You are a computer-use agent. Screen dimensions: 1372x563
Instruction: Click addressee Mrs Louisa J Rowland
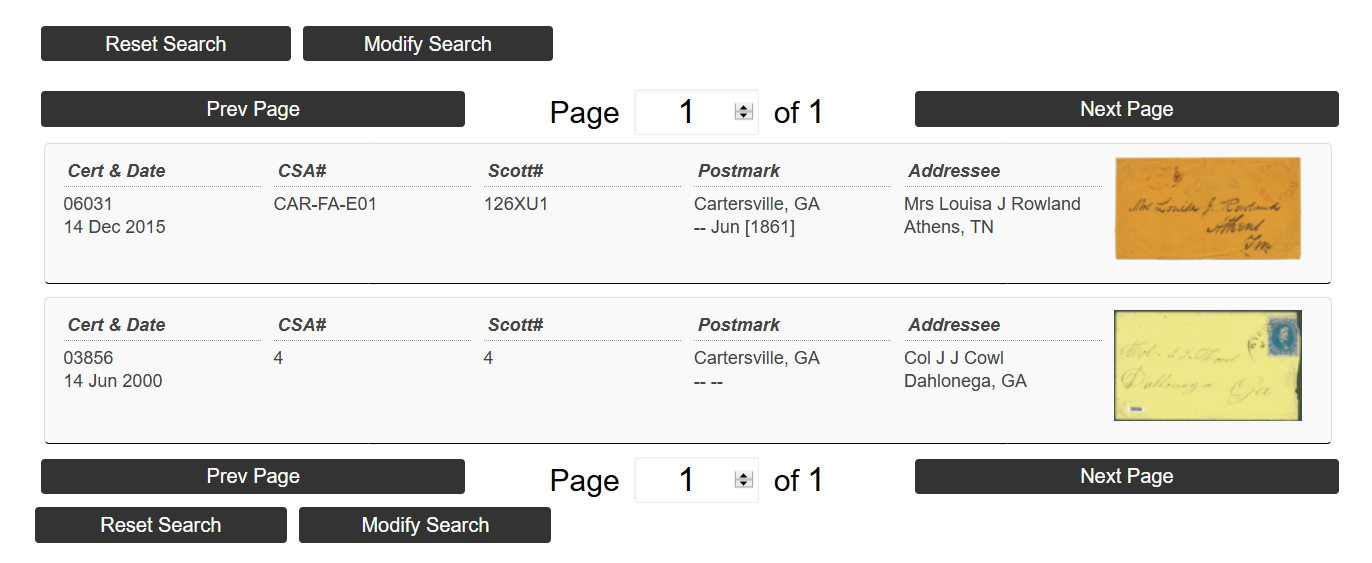tap(992, 204)
